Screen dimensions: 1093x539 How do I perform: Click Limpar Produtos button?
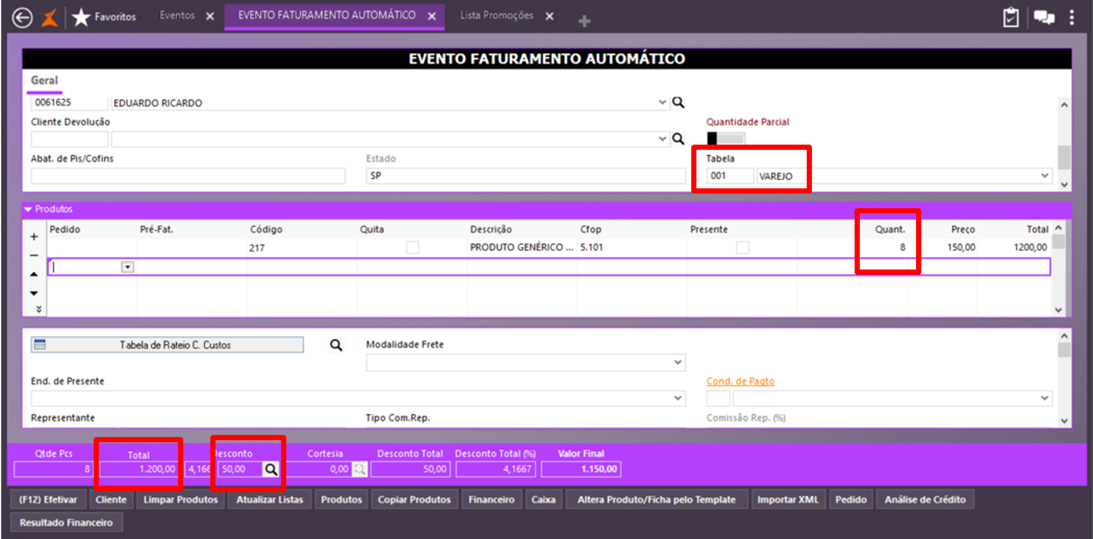[181, 500]
